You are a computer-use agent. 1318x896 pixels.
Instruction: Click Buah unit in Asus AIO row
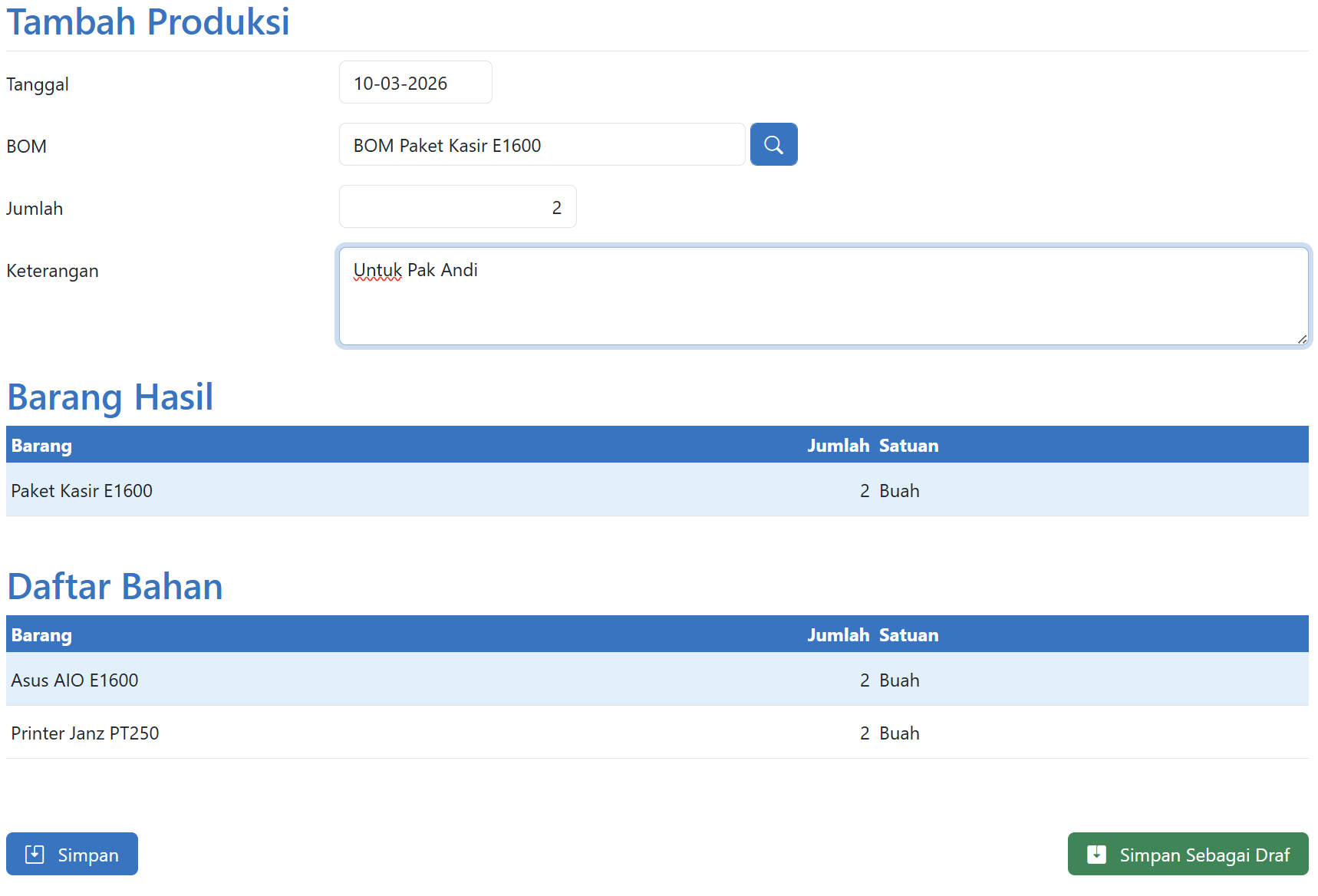(x=899, y=680)
